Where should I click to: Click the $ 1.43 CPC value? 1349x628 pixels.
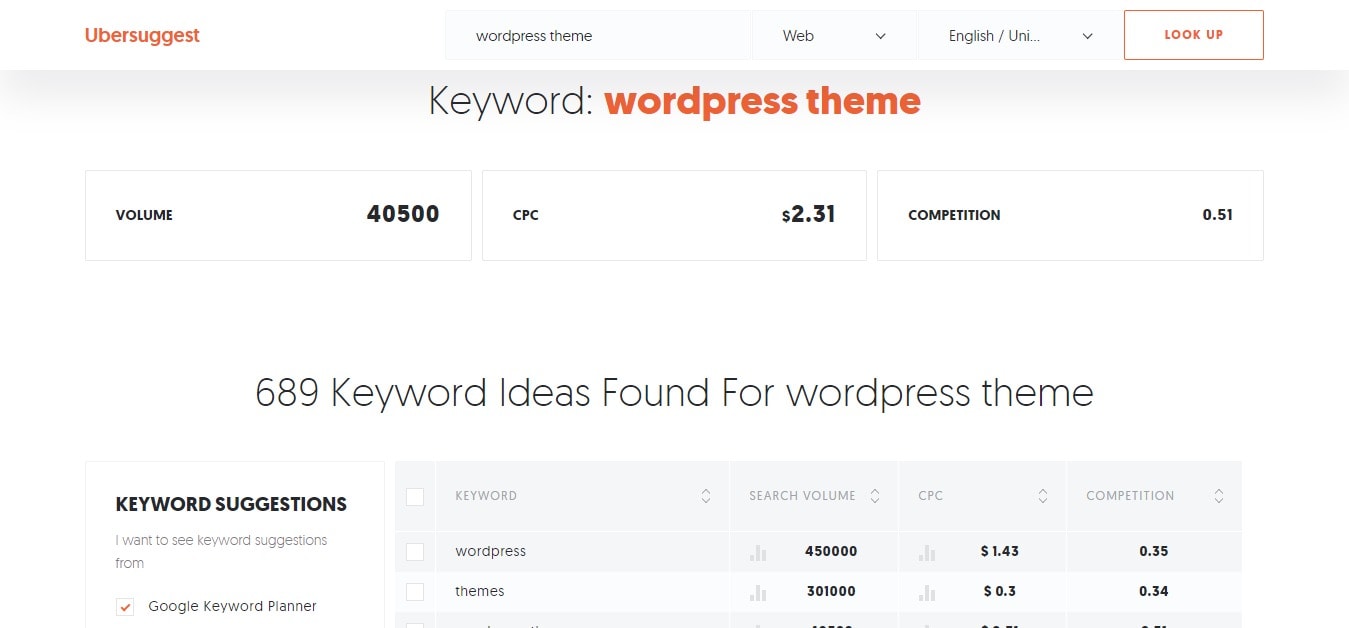[x=999, y=551]
